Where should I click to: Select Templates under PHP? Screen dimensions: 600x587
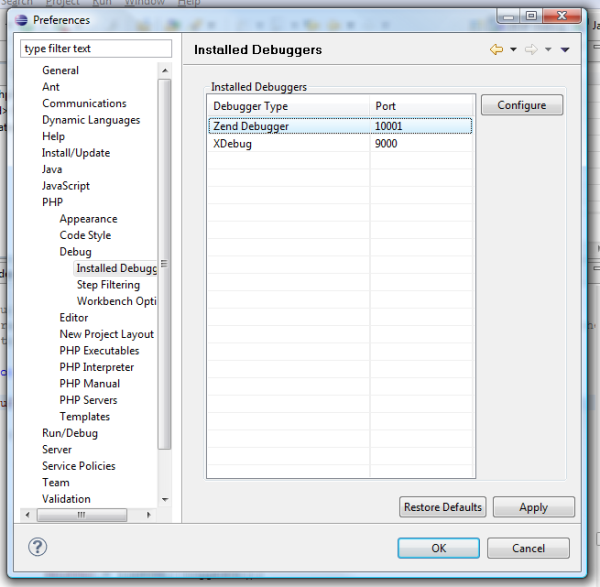[x=85, y=416]
